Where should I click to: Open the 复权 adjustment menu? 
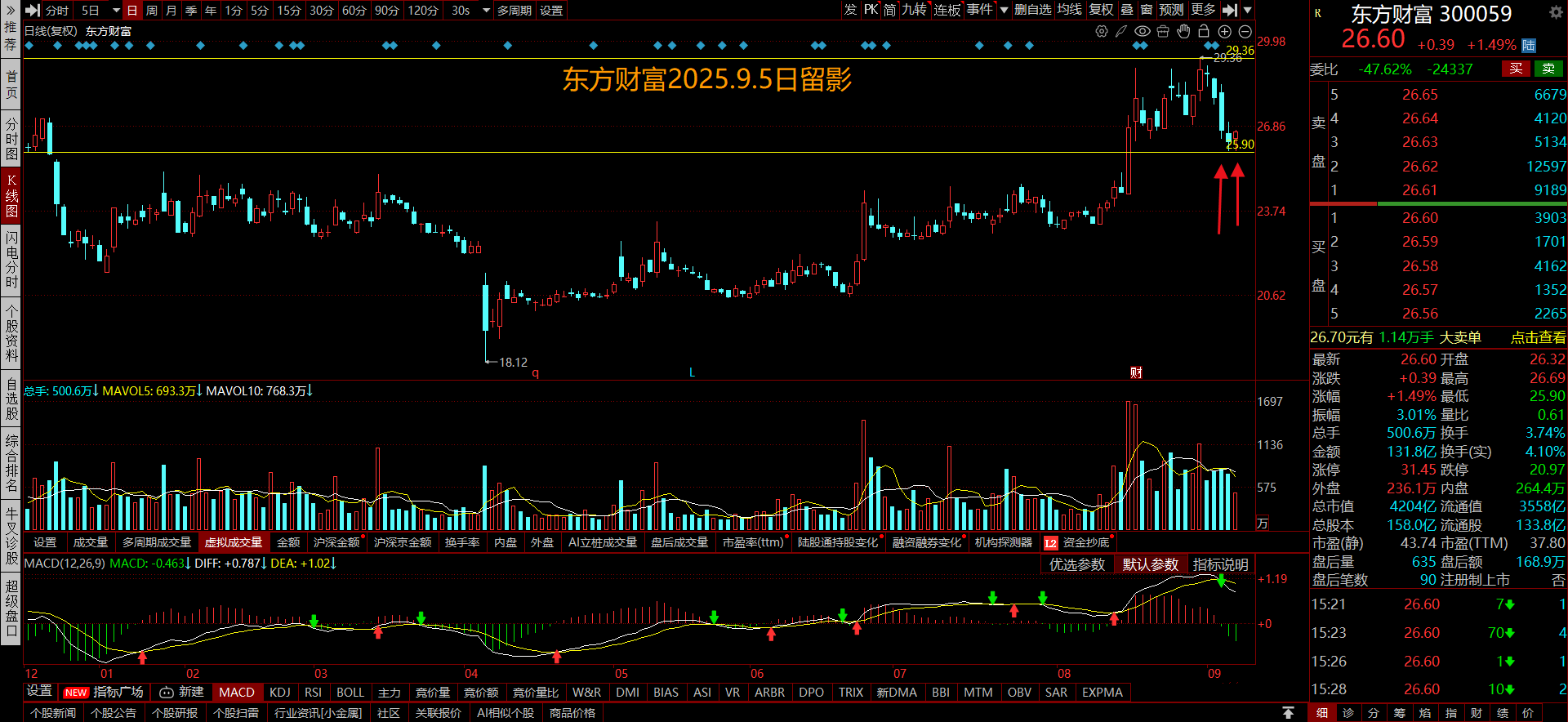pyautogui.click(x=1101, y=10)
